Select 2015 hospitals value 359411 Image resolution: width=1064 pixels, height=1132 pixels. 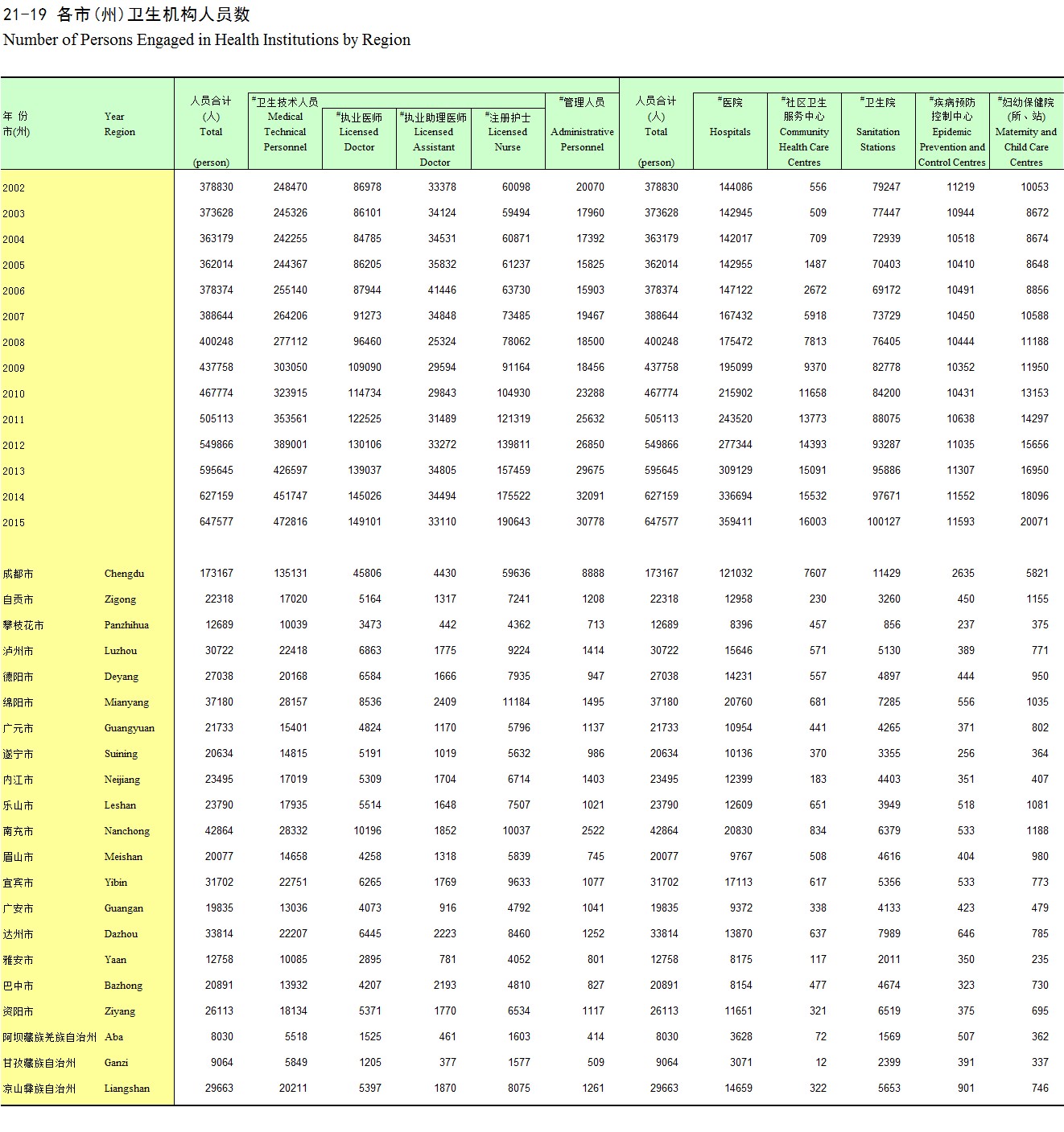[736, 522]
